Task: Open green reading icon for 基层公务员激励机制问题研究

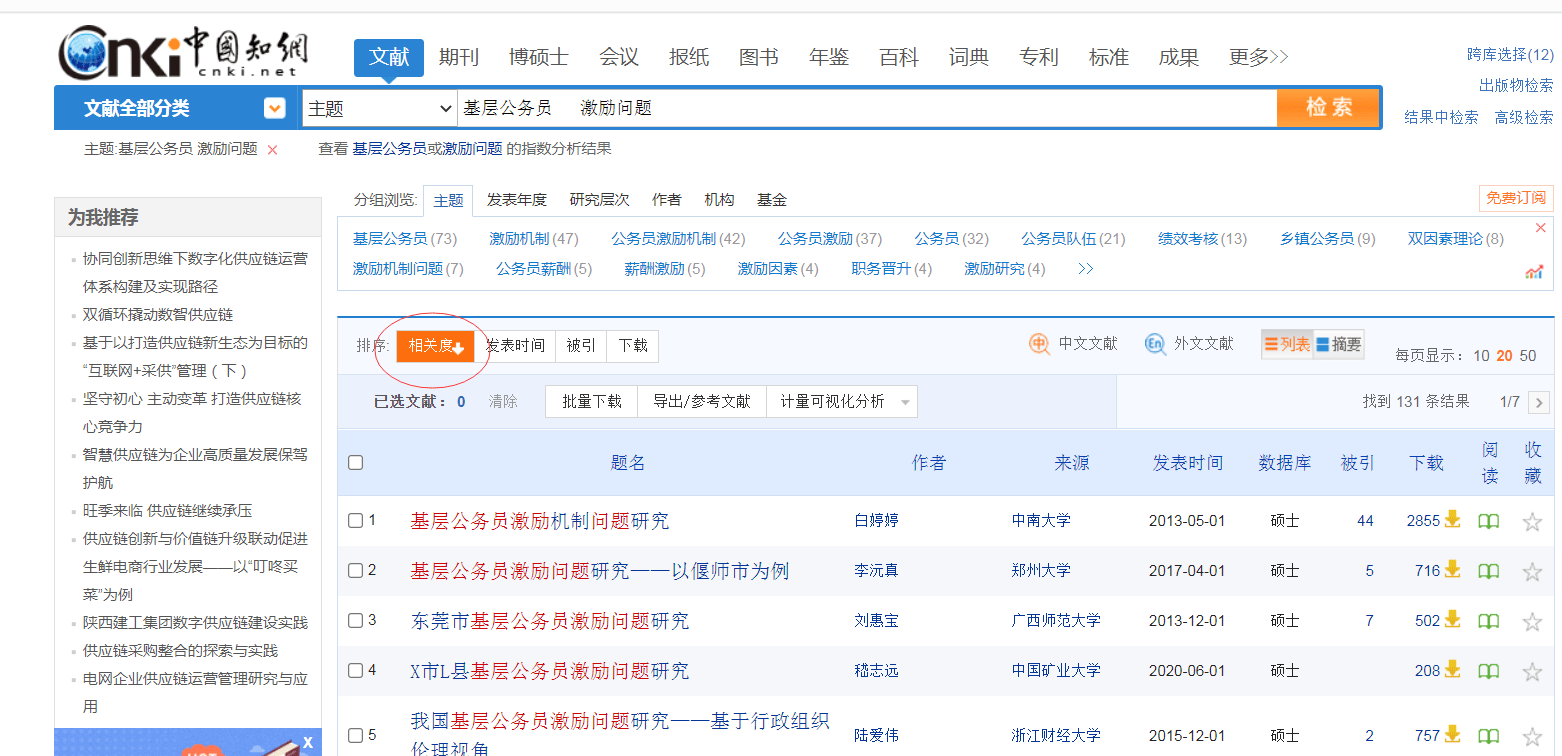Action: coord(1488,520)
